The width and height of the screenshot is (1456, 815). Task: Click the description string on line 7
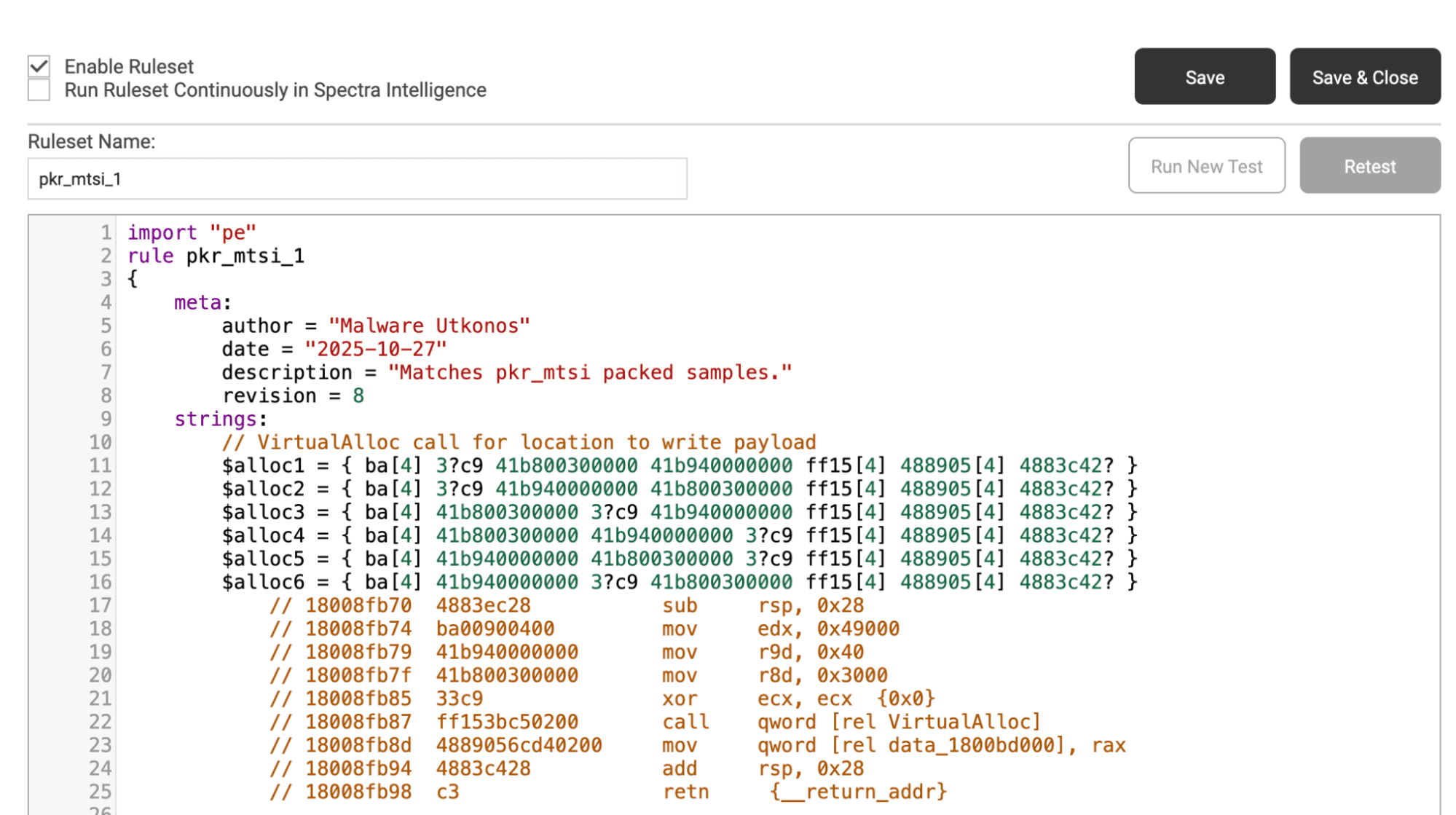tap(589, 372)
